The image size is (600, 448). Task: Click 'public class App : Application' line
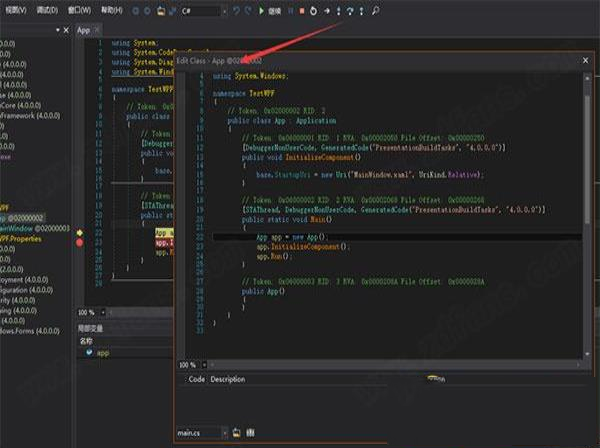[282, 121]
